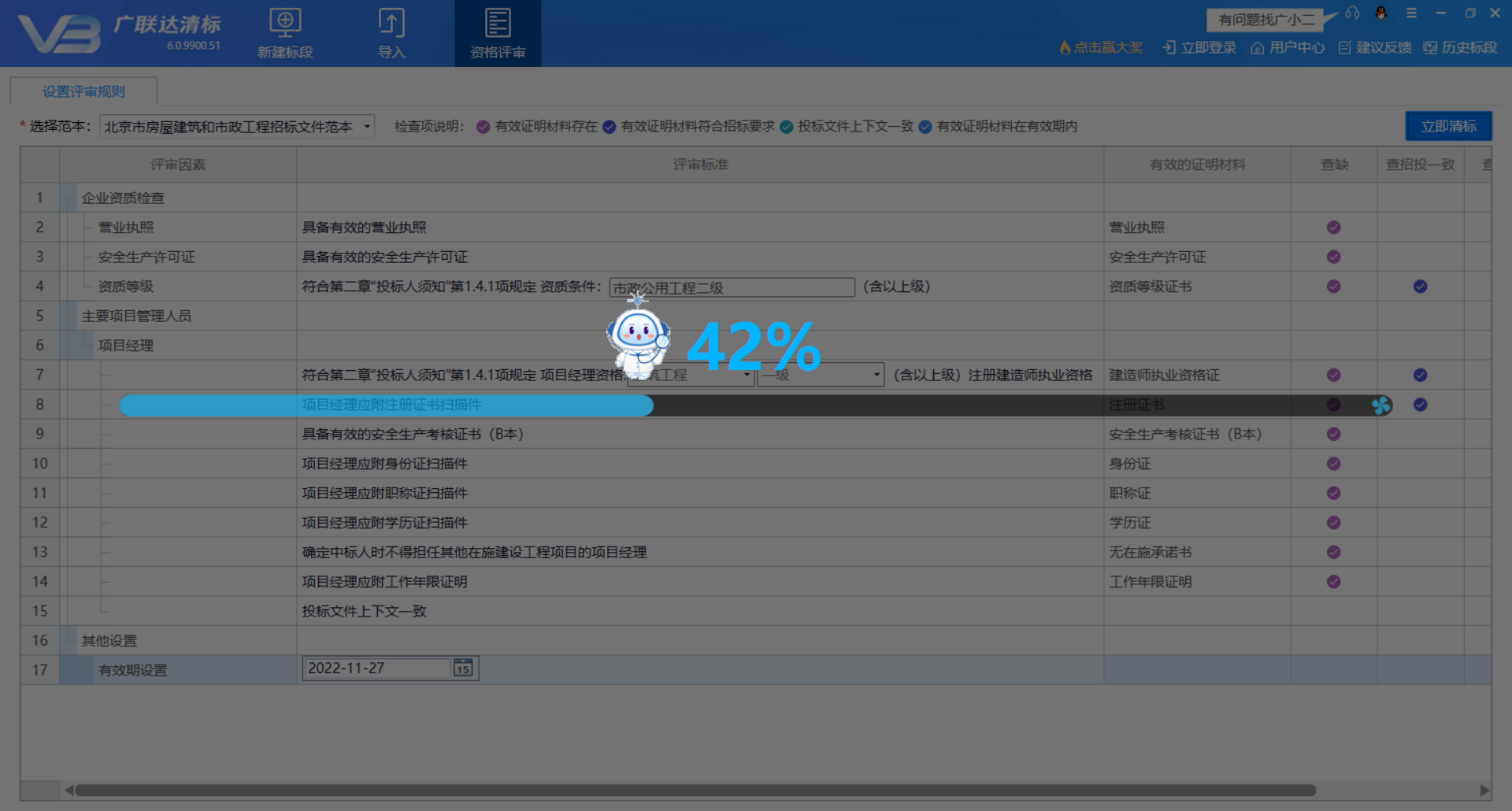Click the scroll-right arrow at table bottom
This screenshot has height=811, width=1512.
[x=1484, y=790]
